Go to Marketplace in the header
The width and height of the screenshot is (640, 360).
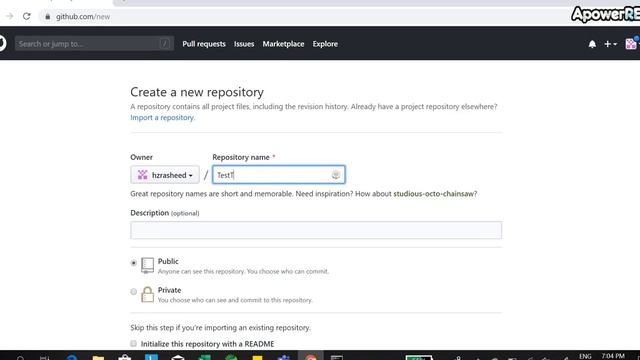click(283, 44)
